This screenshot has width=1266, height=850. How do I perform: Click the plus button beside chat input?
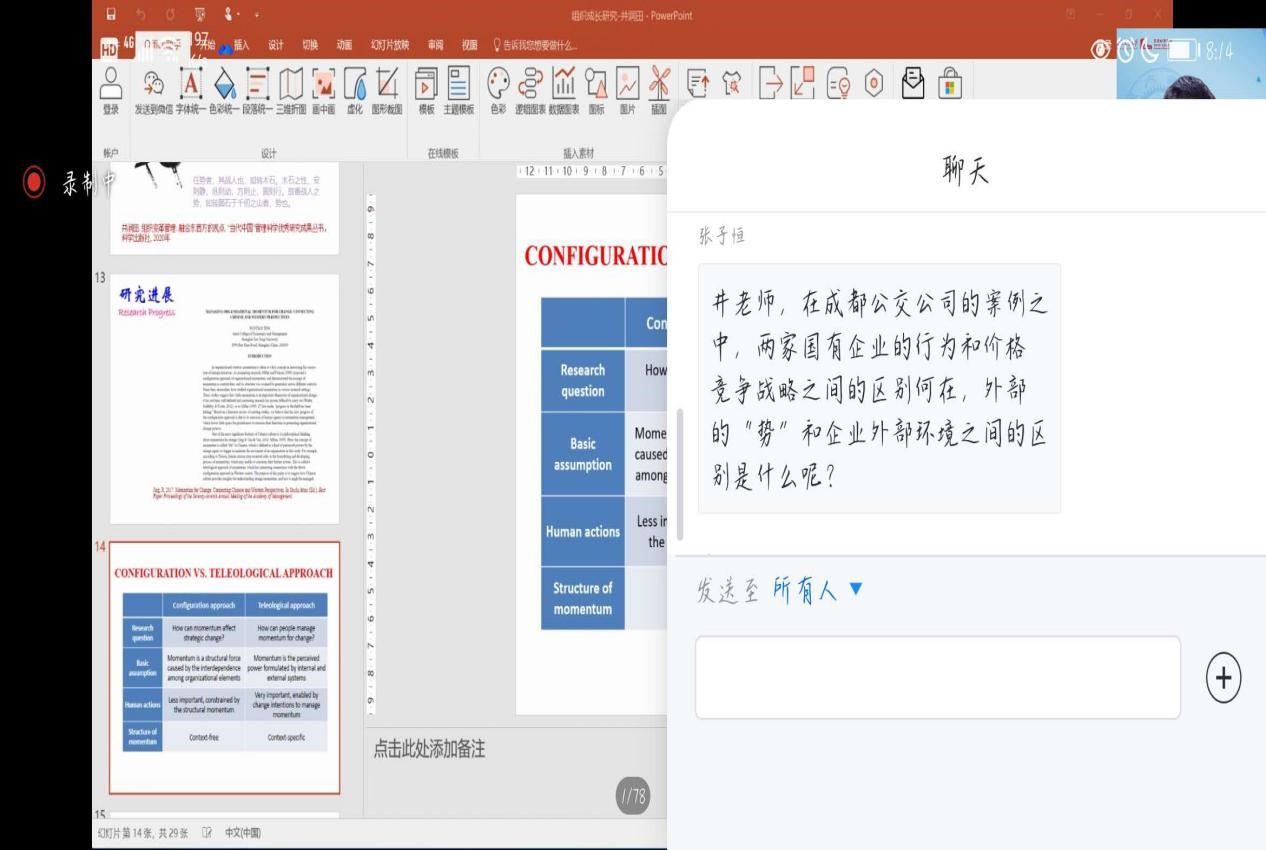tap(1223, 678)
